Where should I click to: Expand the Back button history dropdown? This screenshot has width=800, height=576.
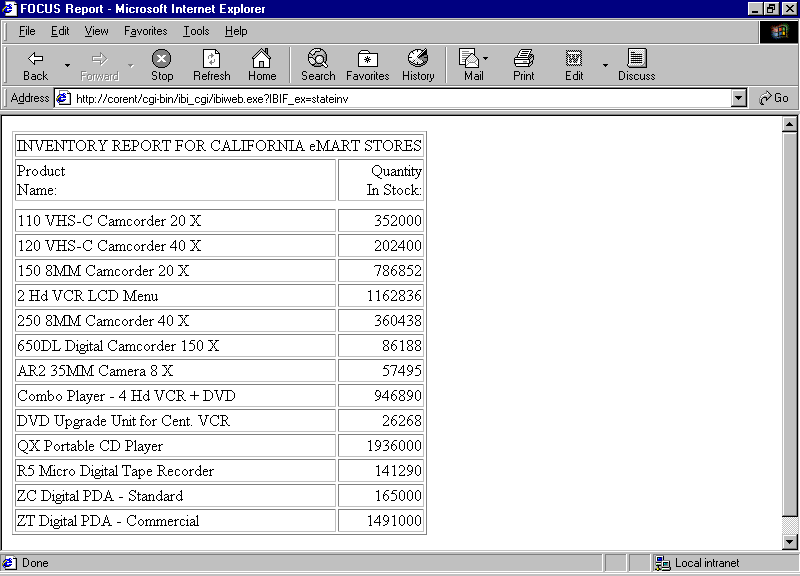click(x=67, y=65)
